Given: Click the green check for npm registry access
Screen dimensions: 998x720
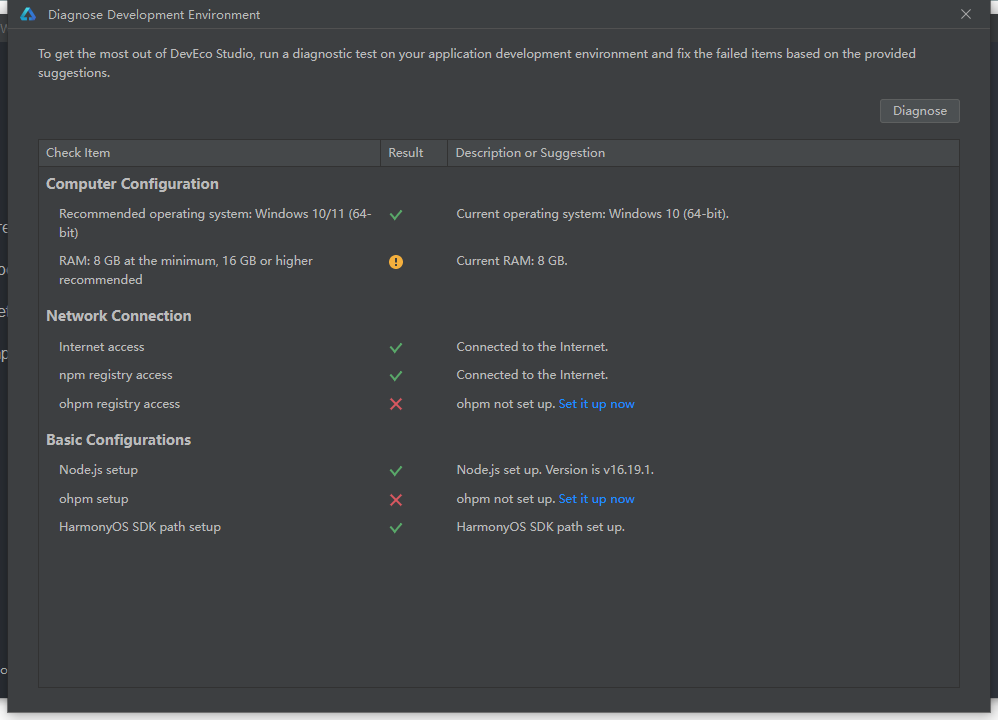Looking at the screenshot, I should point(396,376).
